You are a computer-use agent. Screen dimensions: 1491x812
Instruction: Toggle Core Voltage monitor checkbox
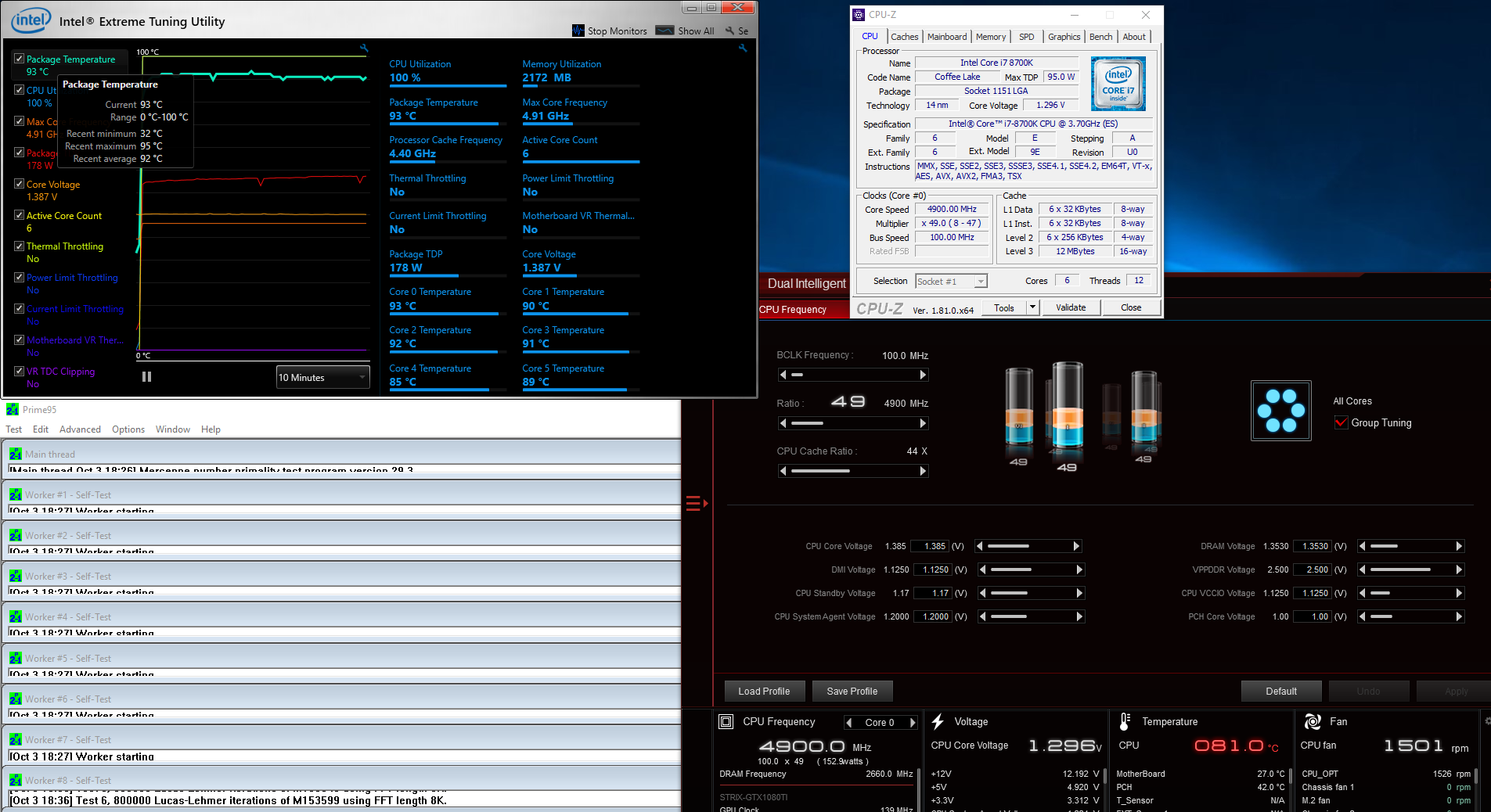click(19, 184)
